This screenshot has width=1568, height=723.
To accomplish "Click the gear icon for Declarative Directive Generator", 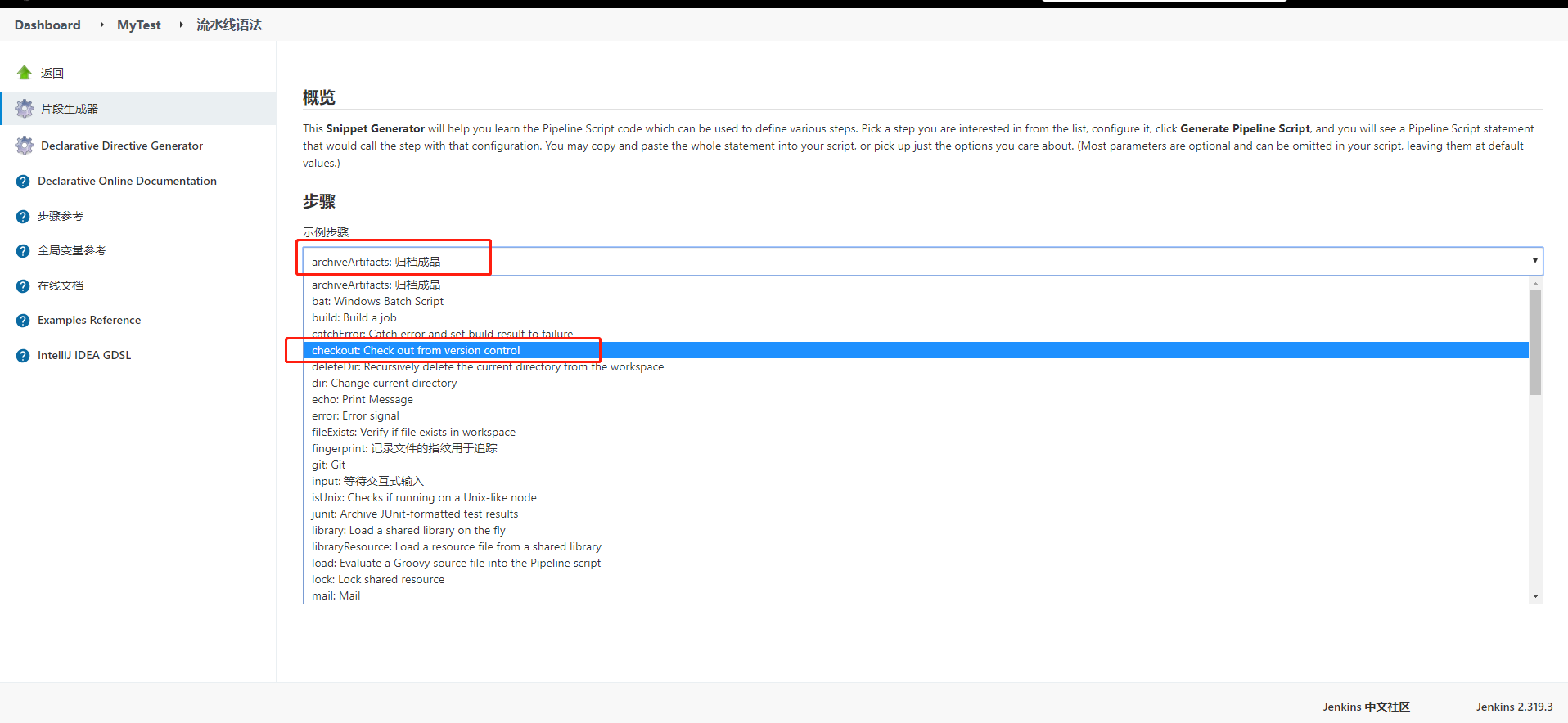I will [x=25, y=146].
